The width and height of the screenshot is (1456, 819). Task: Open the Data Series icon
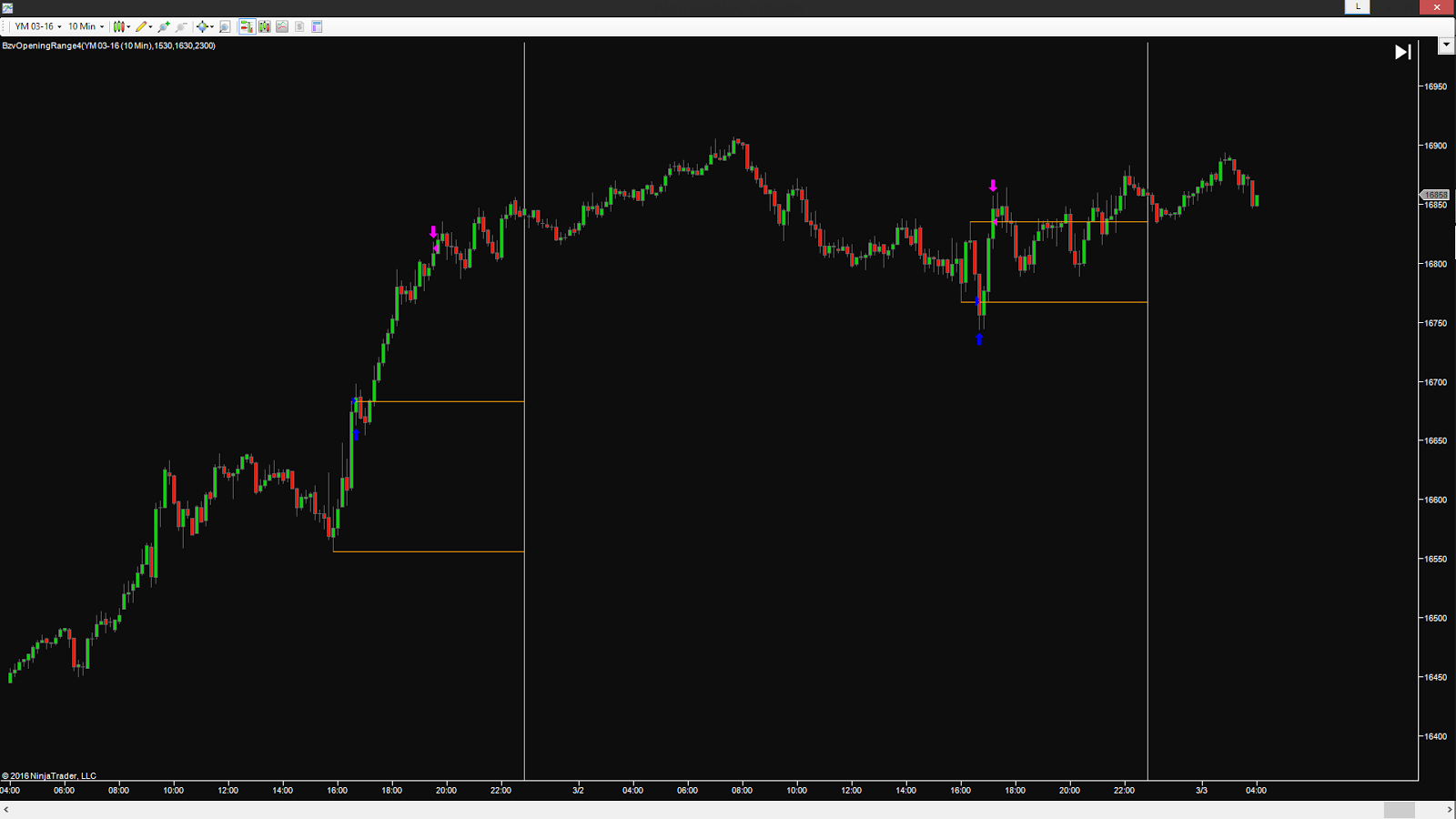point(265,26)
